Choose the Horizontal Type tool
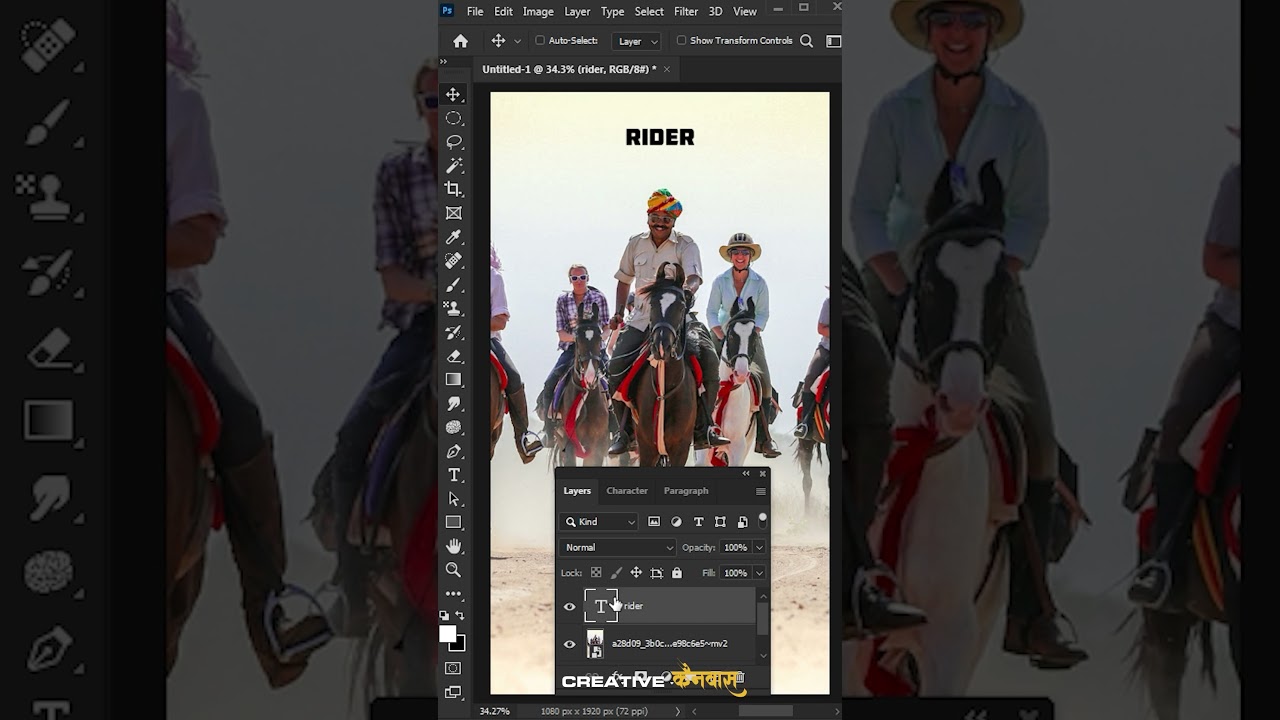Image resolution: width=1280 pixels, height=720 pixels. (x=453, y=474)
